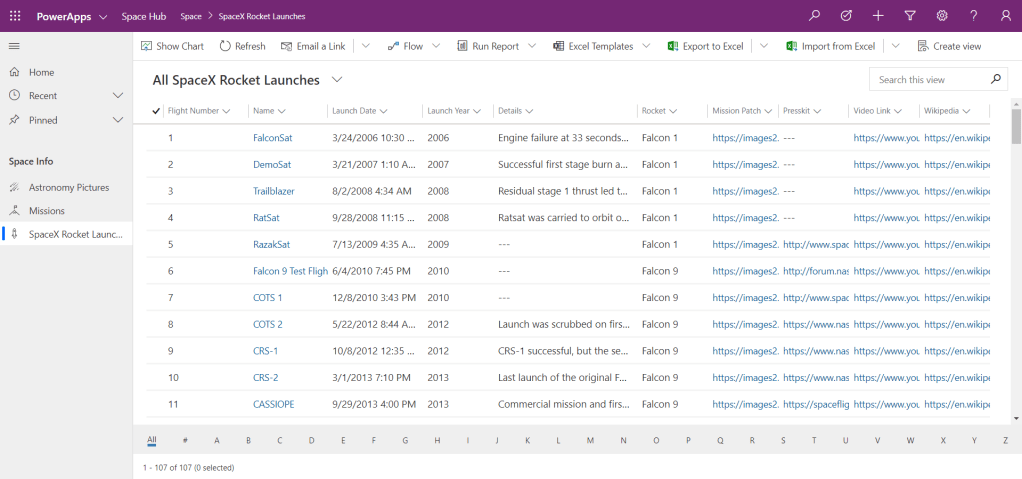The height and width of the screenshot is (479, 1022).
Task: Open the FalconSat launch record link
Action: pyautogui.click(x=272, y=139)
